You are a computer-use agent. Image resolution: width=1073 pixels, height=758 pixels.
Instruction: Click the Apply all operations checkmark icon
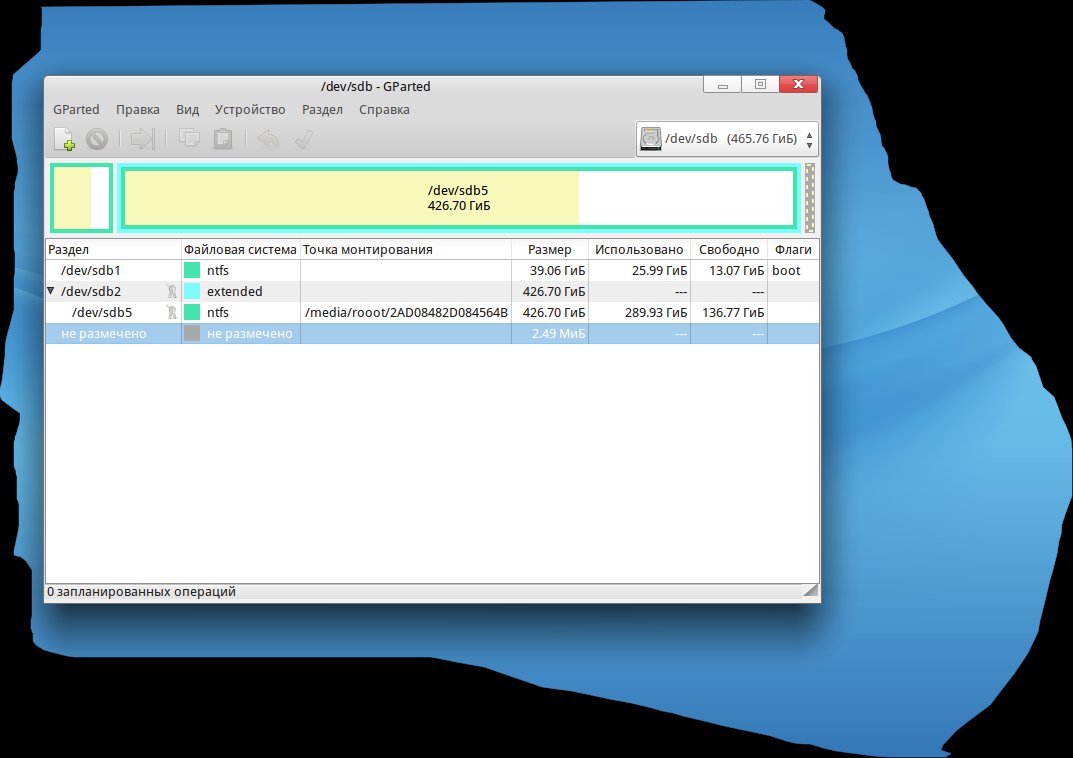[x=304, y=139]
